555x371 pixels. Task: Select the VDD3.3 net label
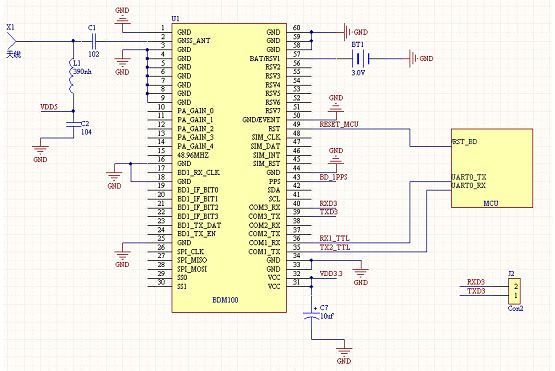[x=331, y=274]
